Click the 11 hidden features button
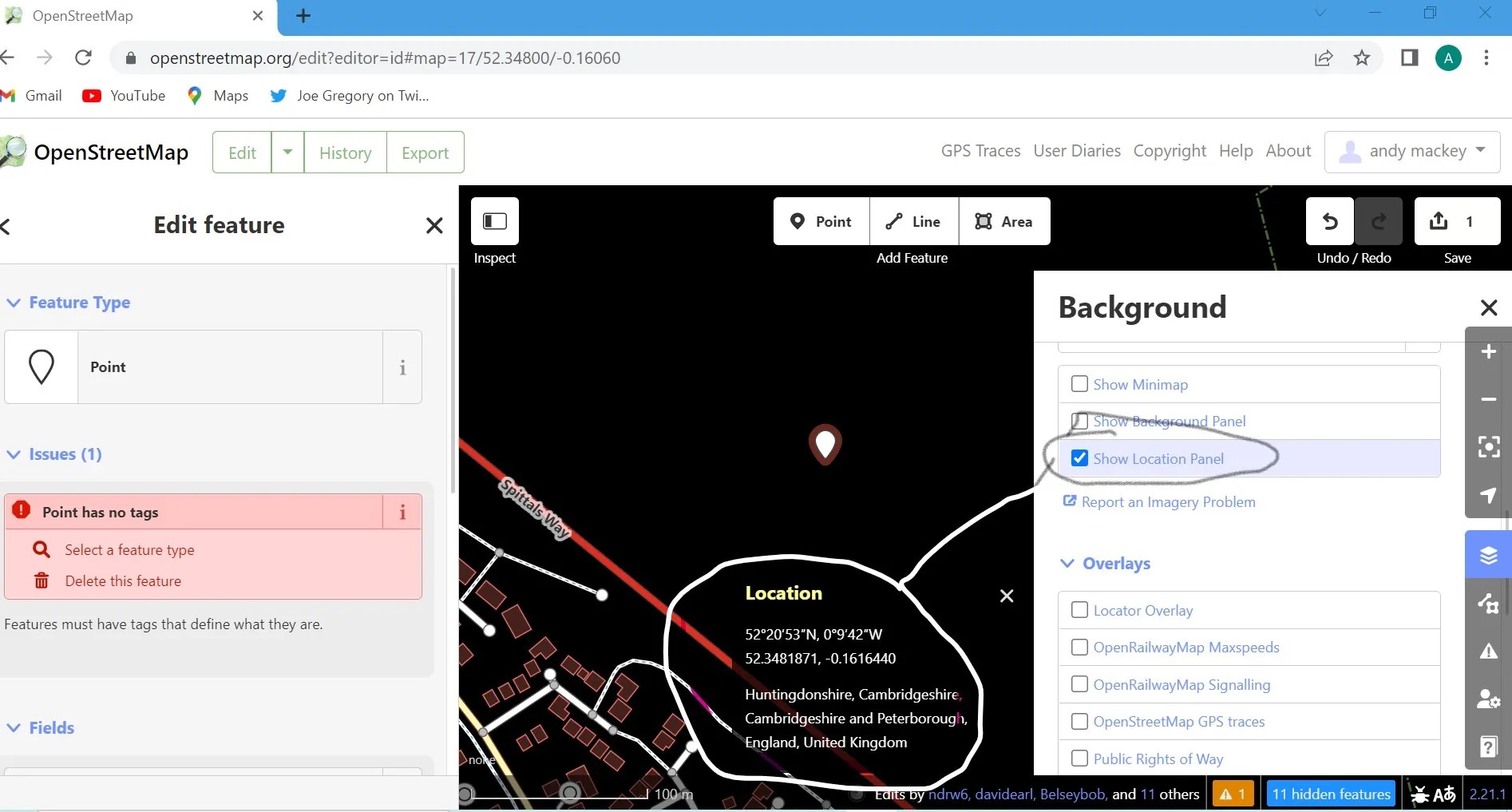The height and width of the screenshot is (812, 1512). pos(1331,794)
